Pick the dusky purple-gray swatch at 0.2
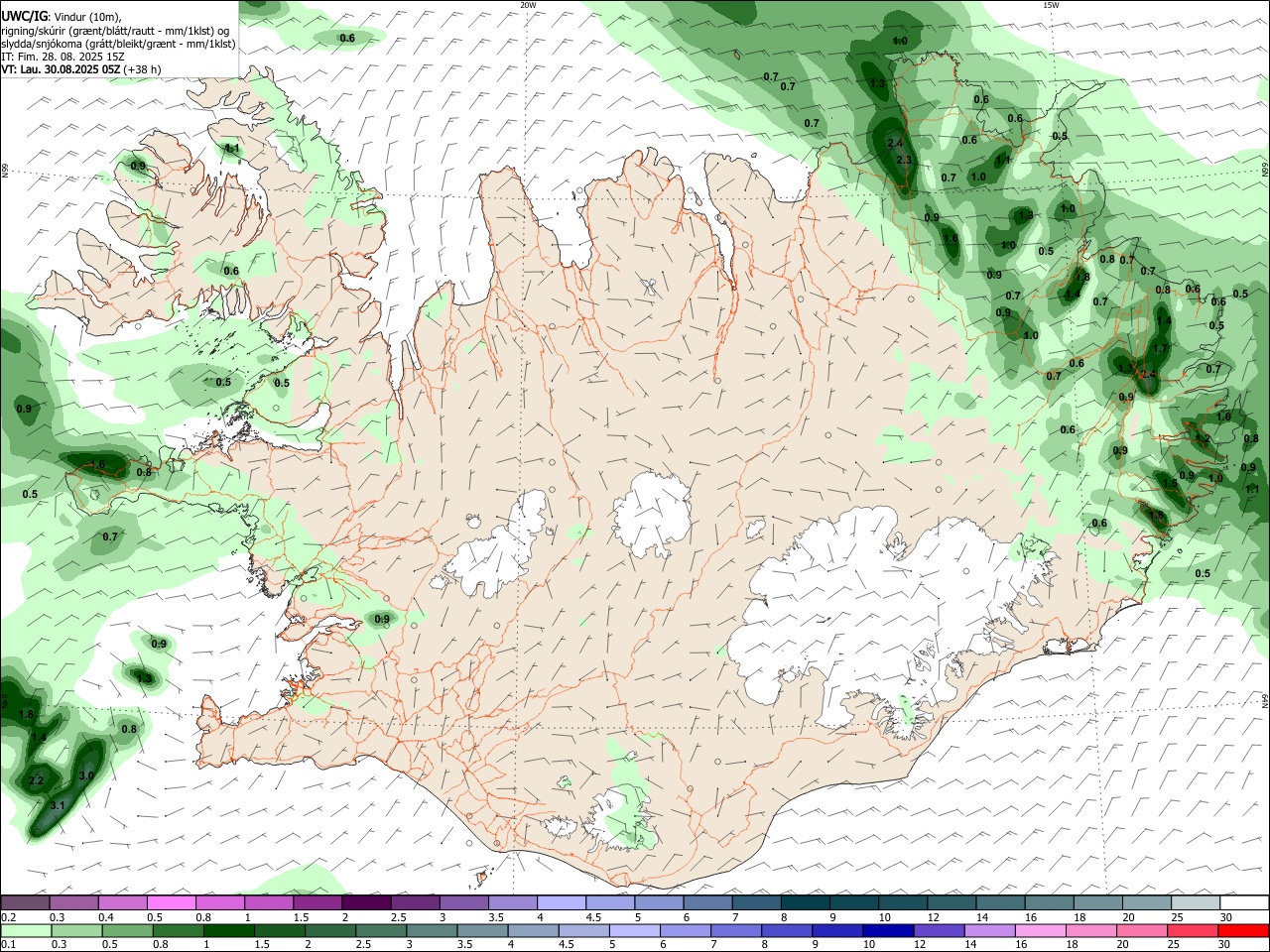This screenshot has width=1270, height=952. tap(25, 903)
